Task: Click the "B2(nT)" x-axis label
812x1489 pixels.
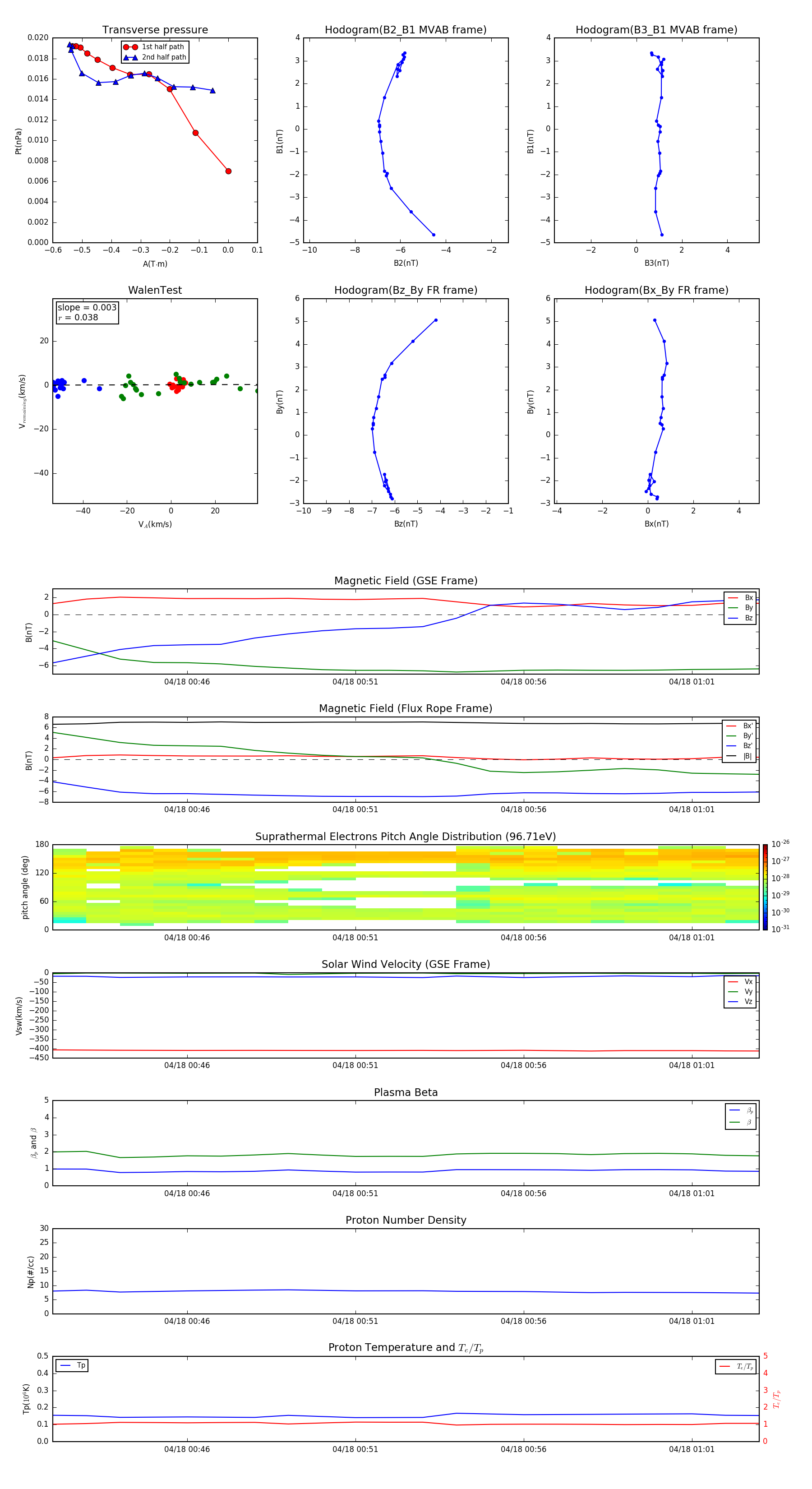Action: click(406, 263)
